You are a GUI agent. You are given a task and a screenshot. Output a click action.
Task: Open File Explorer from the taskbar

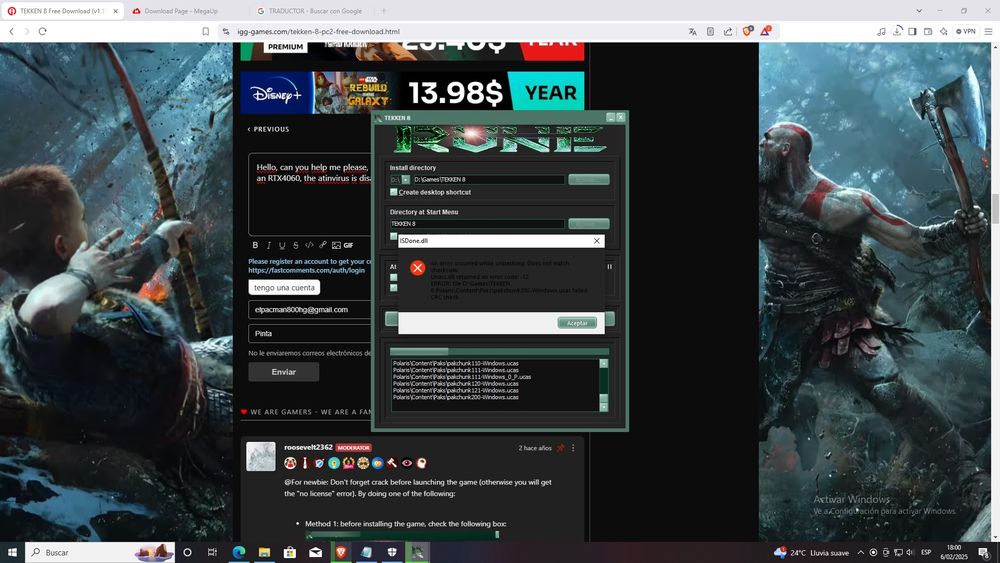(264, 552)
